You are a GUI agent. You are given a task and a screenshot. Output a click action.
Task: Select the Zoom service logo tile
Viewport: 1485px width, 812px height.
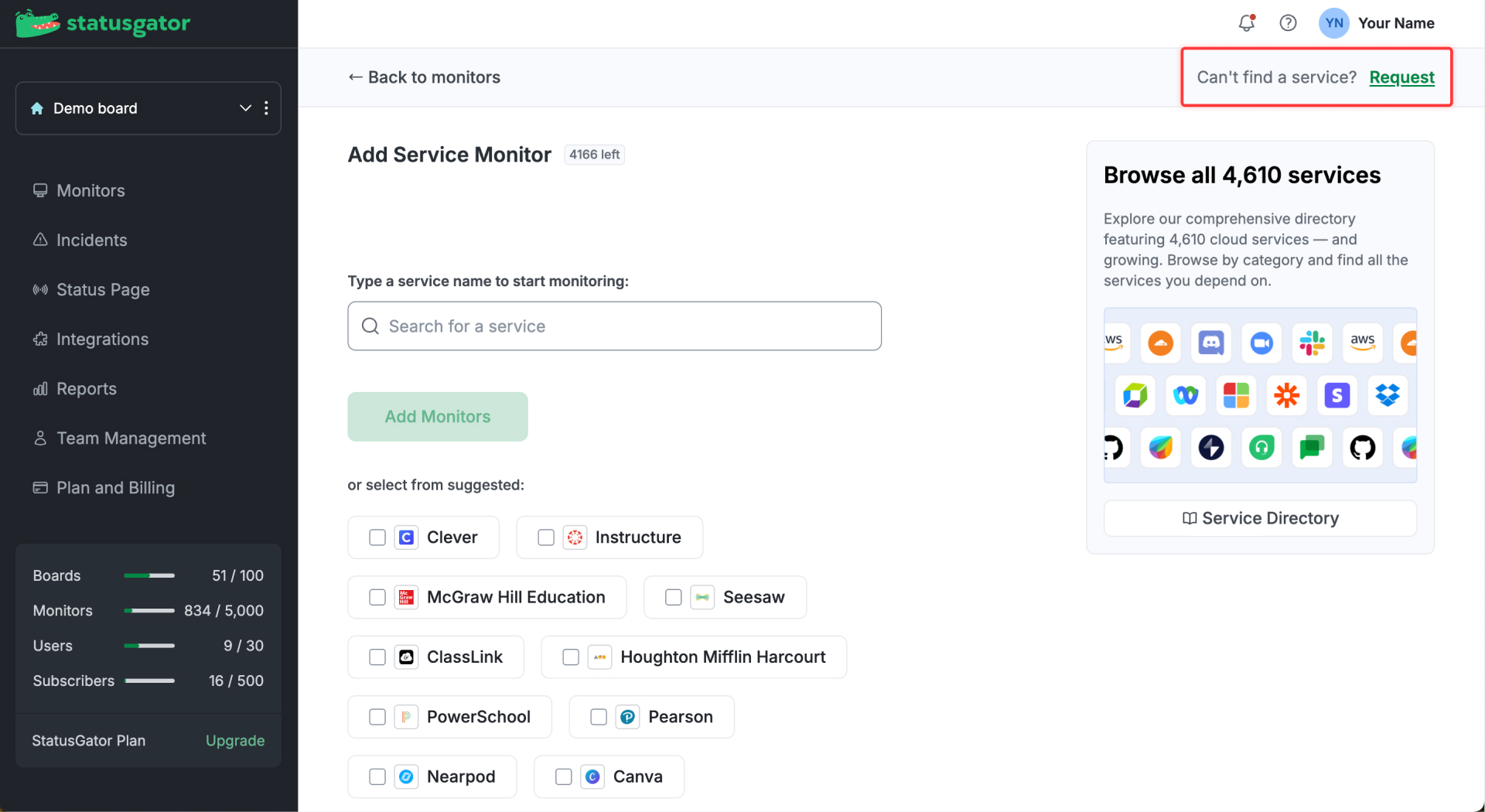click(x=1261, y=343)
